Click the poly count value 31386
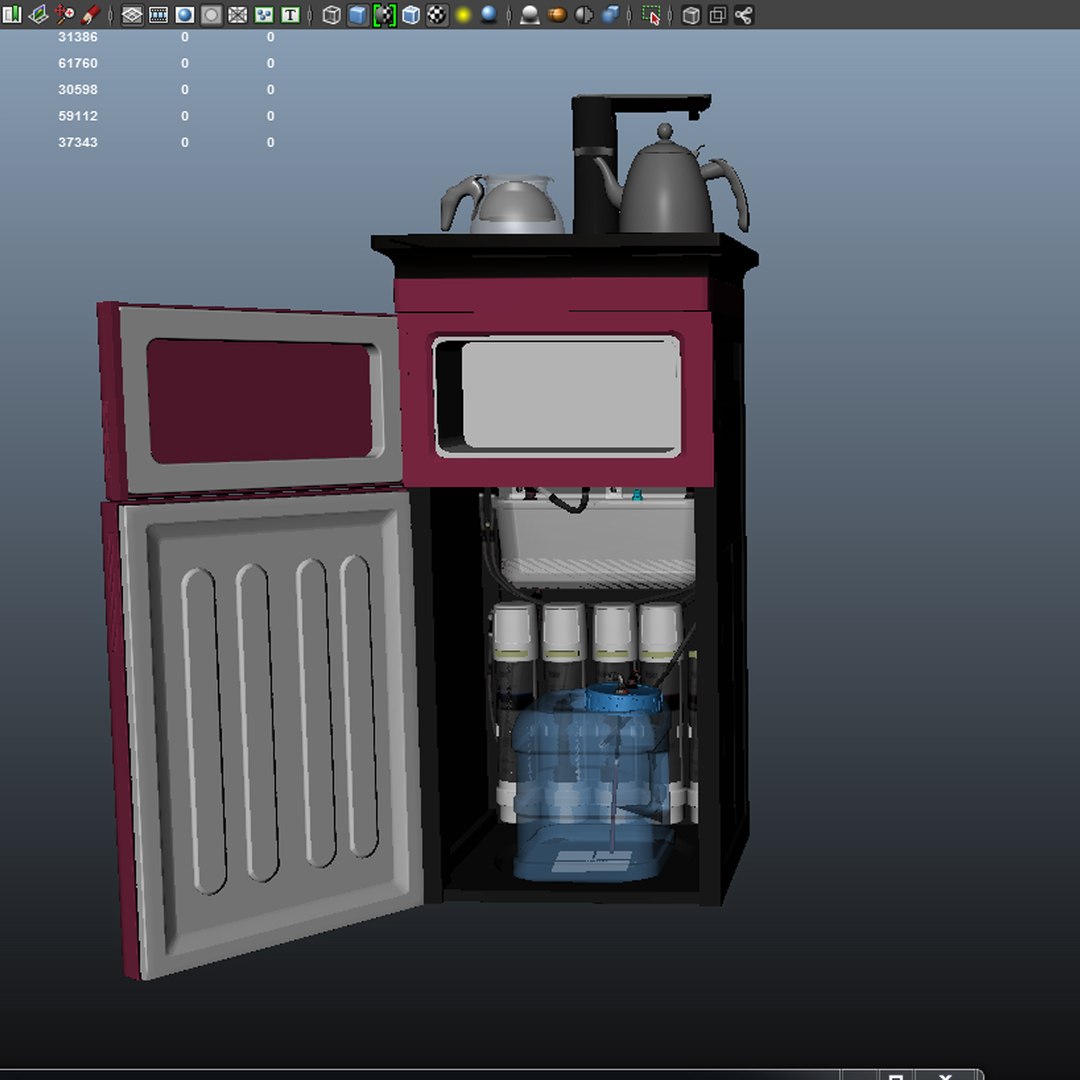1080x1080 pixels. [x=78, y=37]
